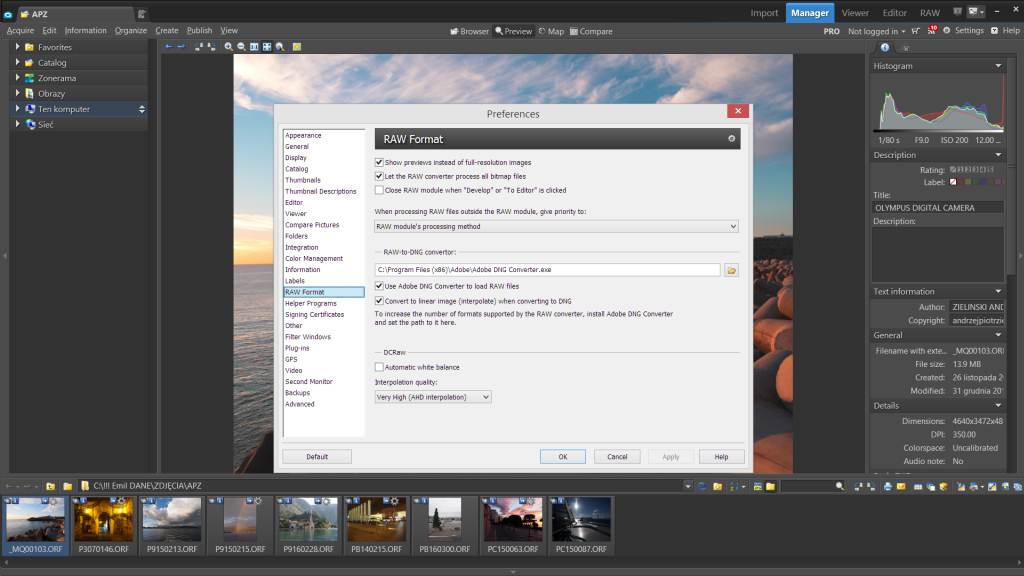Open the Organize menu
Viewport: 1024px width, 576px height.
130,31
